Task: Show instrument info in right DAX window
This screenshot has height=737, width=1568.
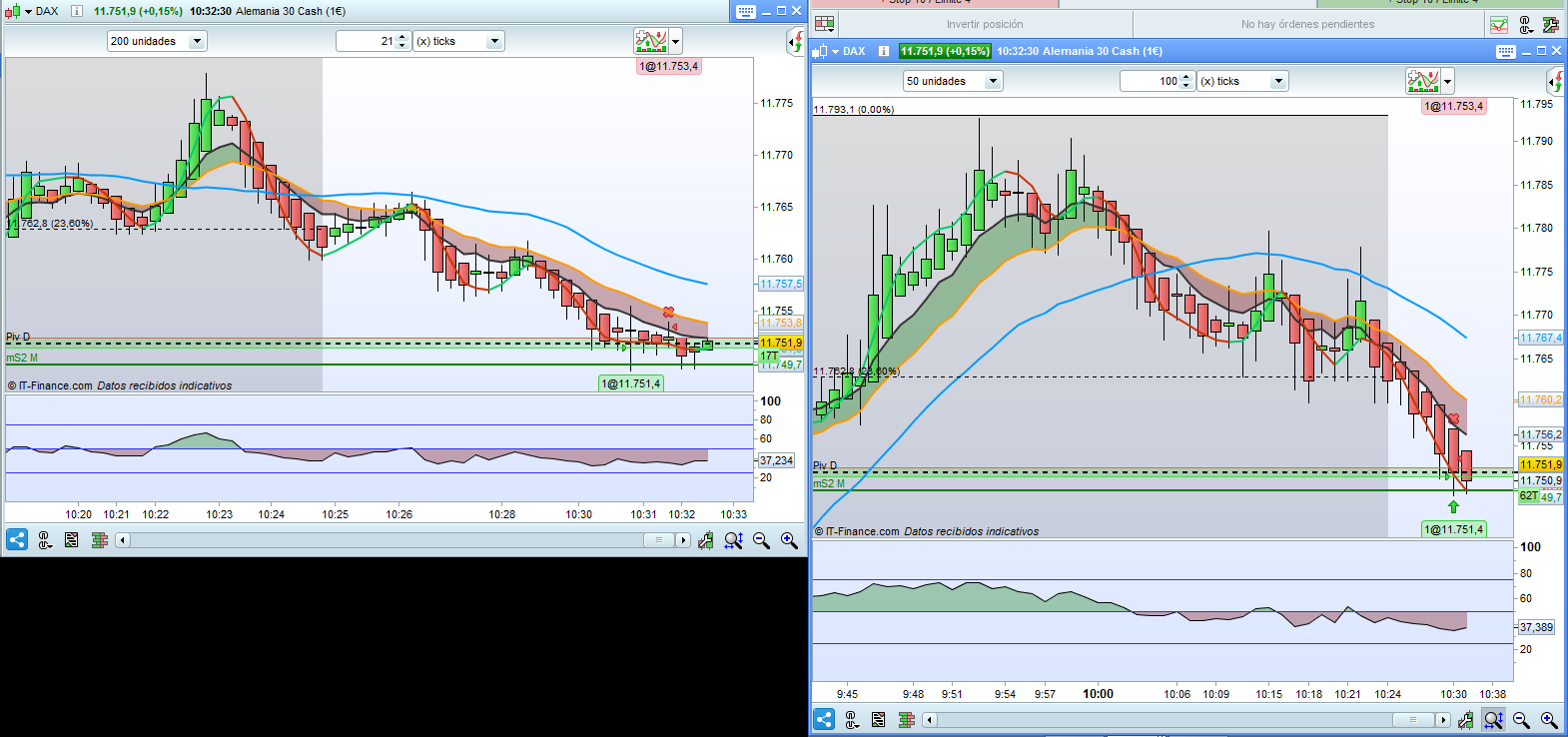Action: coord(884,51)
